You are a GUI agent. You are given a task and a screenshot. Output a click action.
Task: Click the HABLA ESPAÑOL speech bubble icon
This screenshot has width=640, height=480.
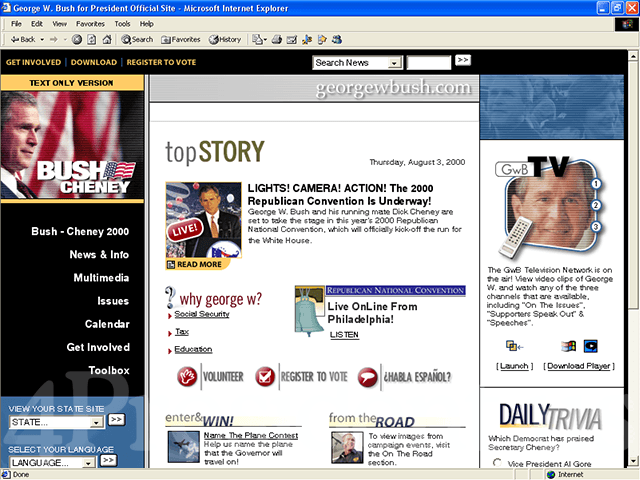point(367,376)
